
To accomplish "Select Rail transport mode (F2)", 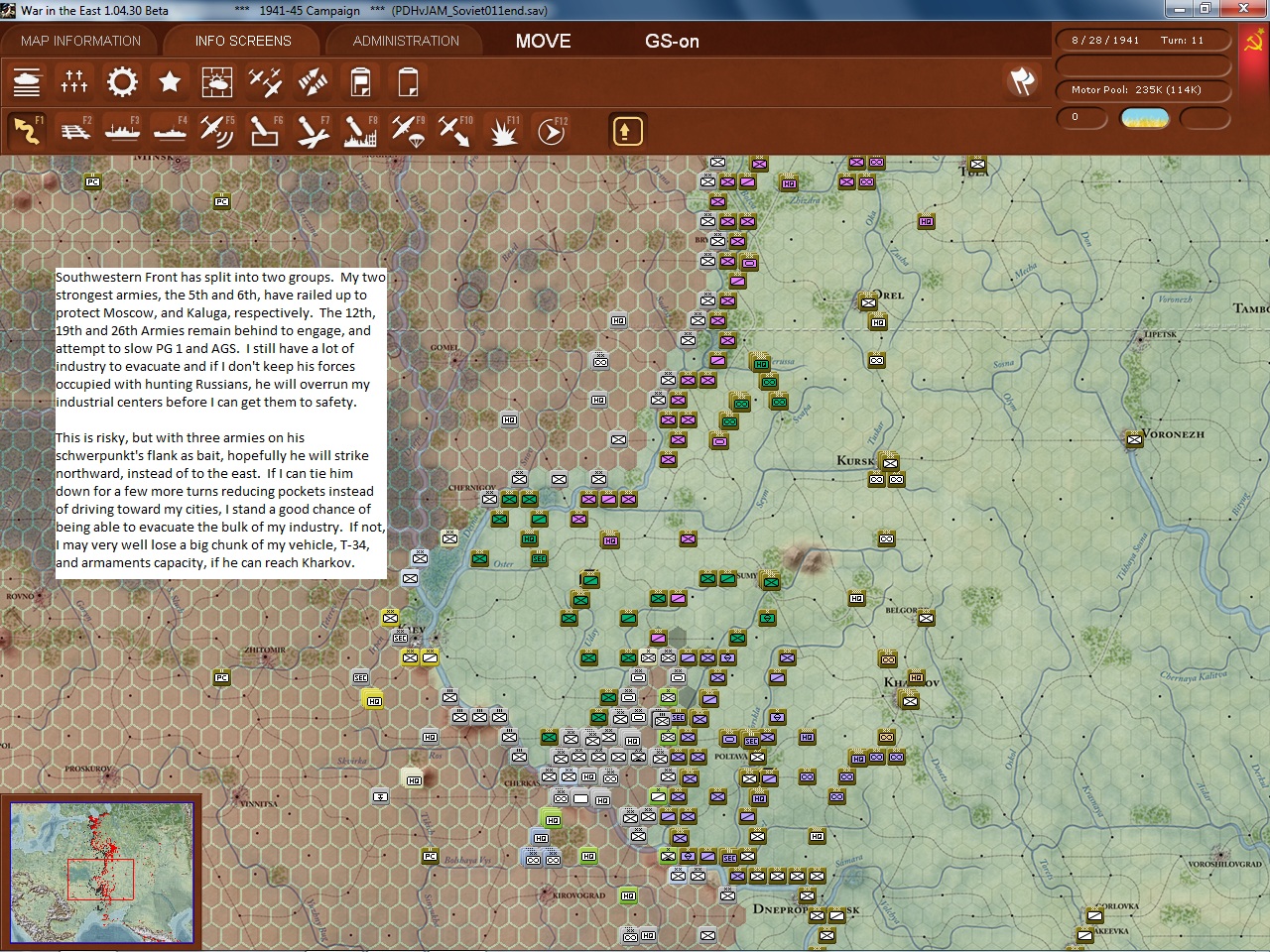I will click(x=74, y=130).
